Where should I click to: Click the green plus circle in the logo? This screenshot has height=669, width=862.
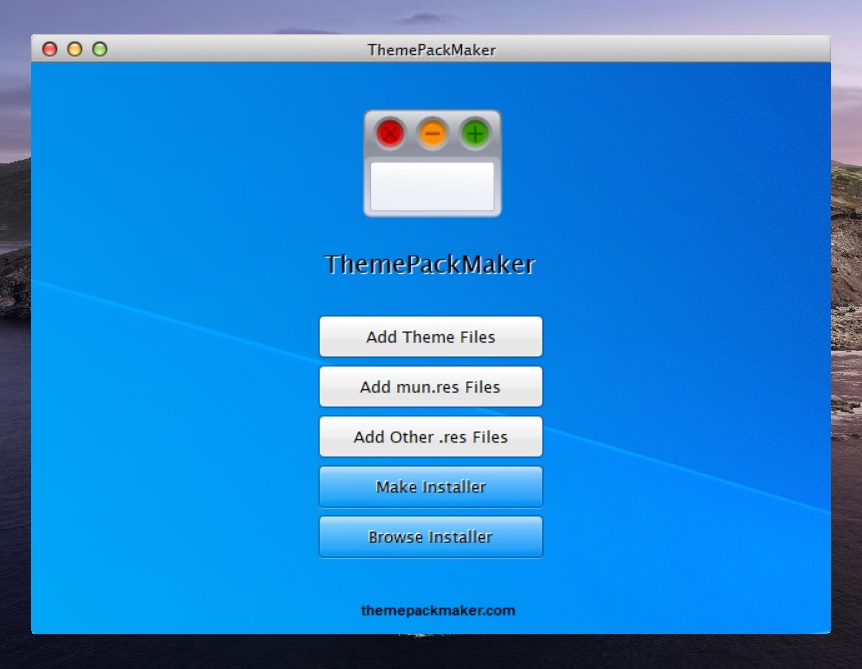(475, 132)
